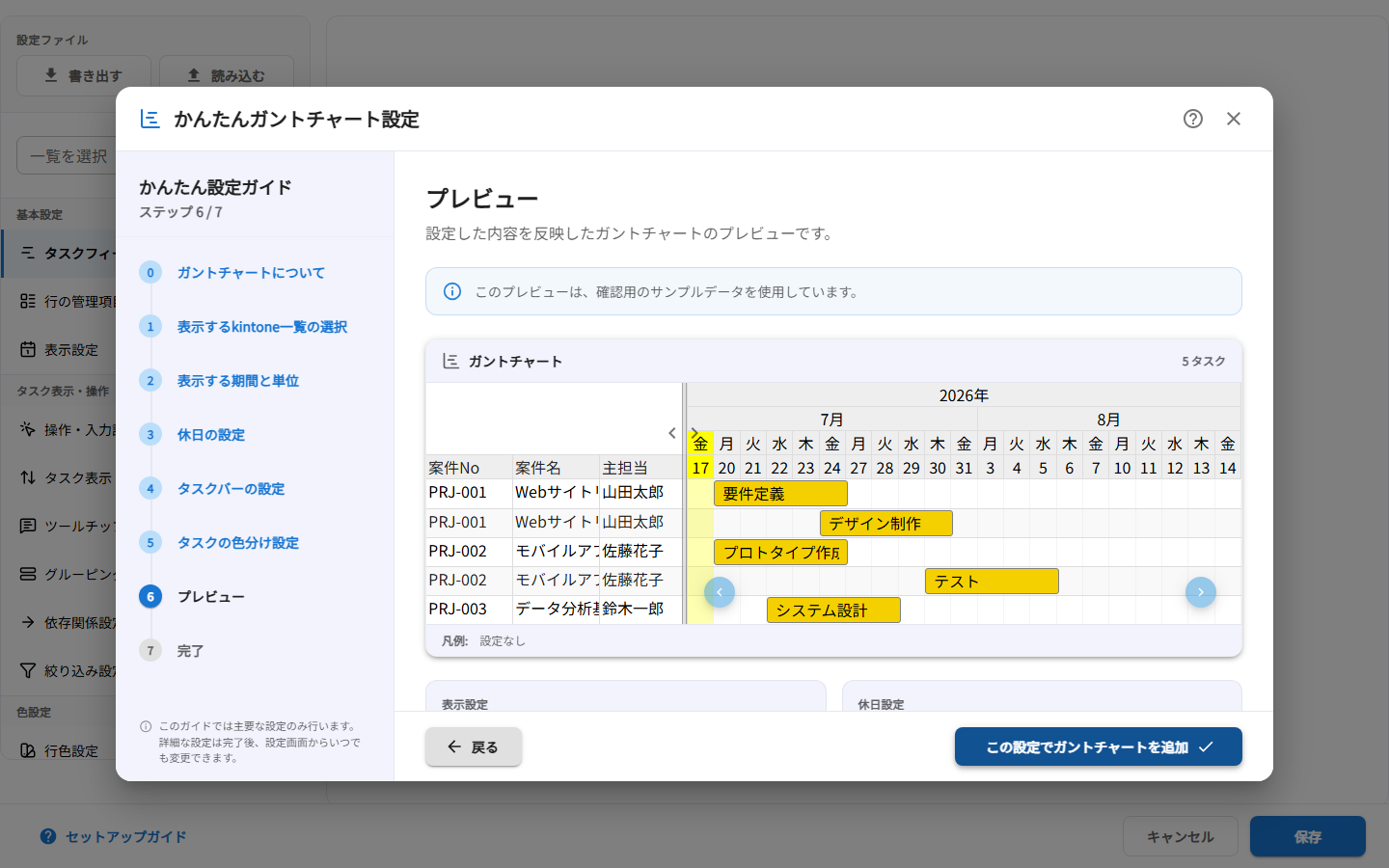
Task: Go to step 5 タスクの色分け設定
Action: coord(238,543)
